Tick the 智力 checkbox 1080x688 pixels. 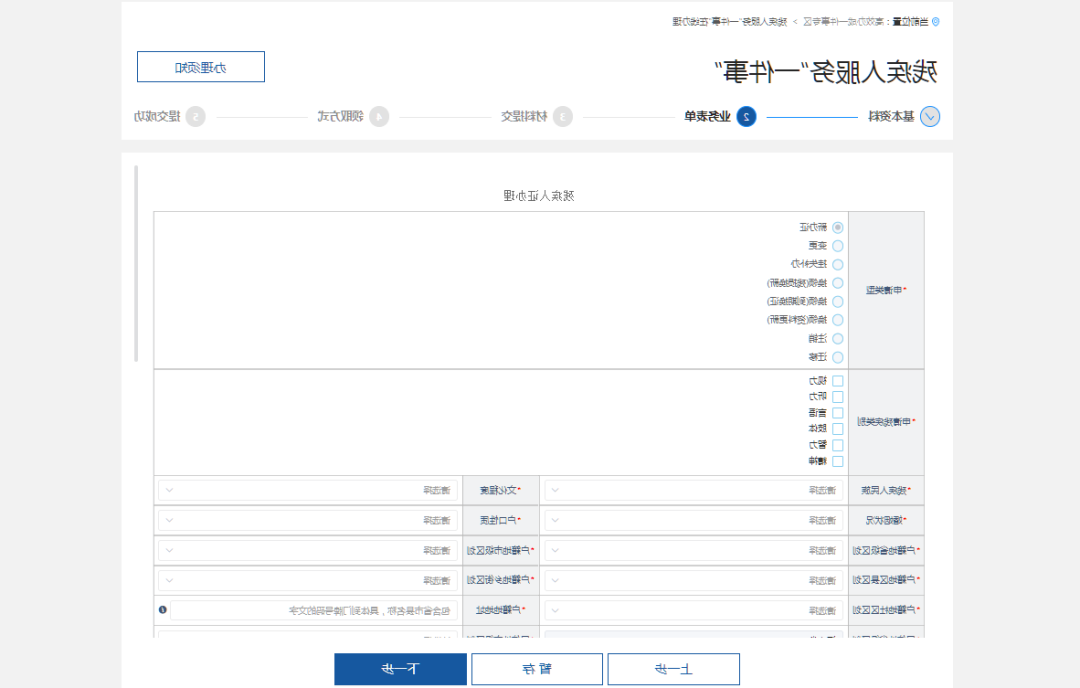pyautogui.click(x=838, y=446)
